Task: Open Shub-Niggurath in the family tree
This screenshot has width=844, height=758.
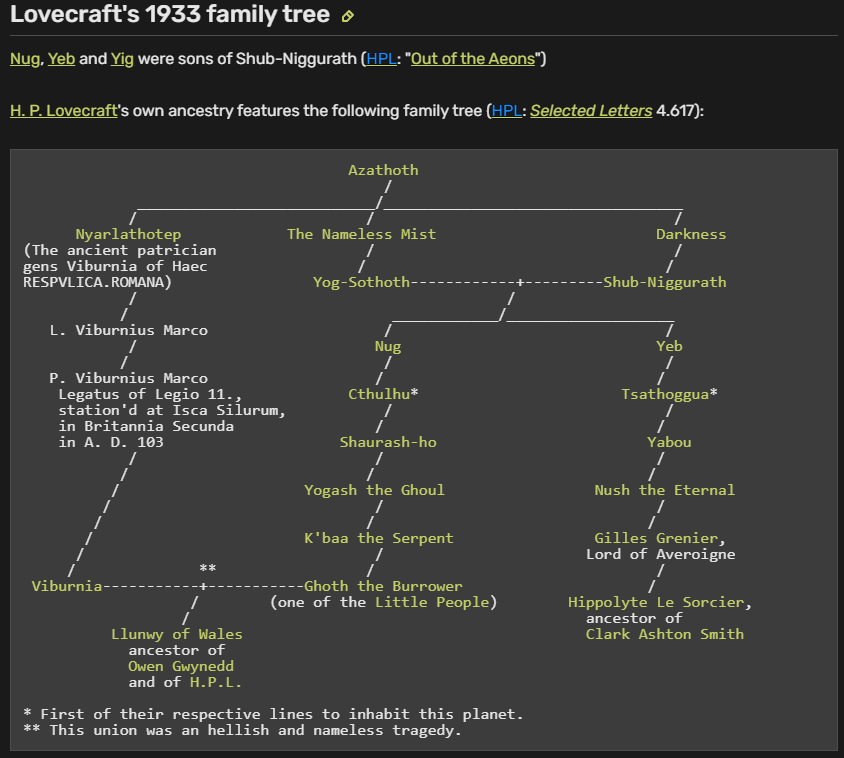Action: click(x=665, y=282)
